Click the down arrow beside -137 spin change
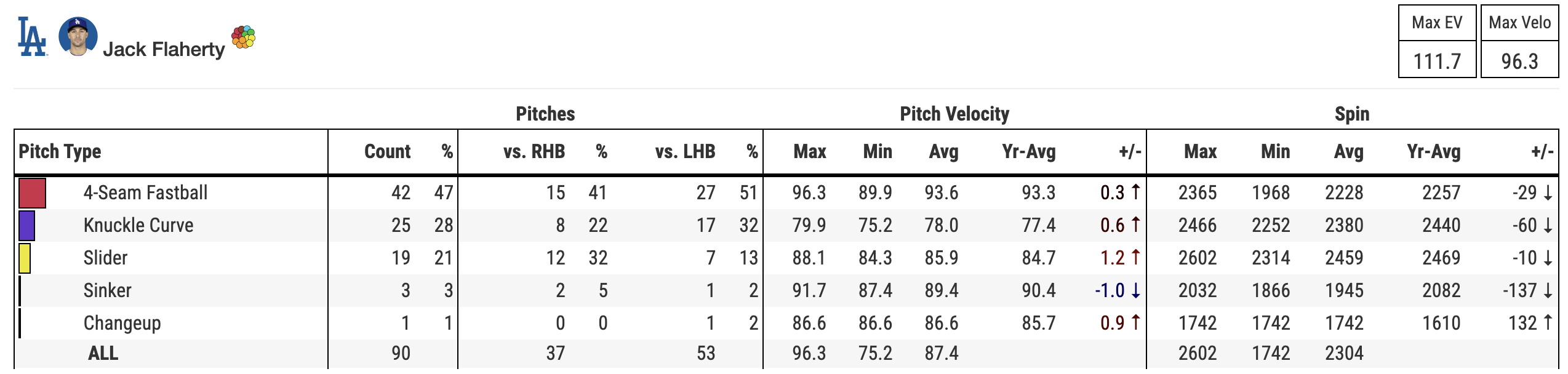Viewport: 1568px width, 374px height. [1548, 290]
